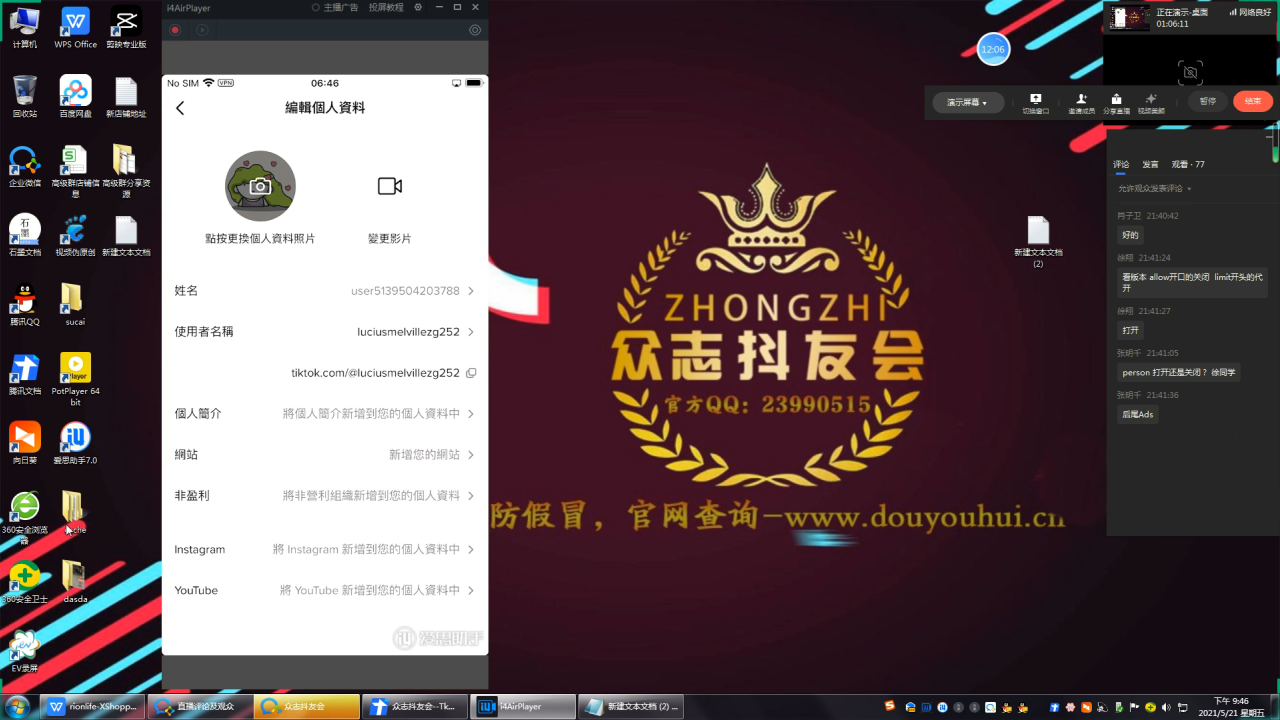Toggle the disabled camera icon in preview

(x=1190, y=72)
